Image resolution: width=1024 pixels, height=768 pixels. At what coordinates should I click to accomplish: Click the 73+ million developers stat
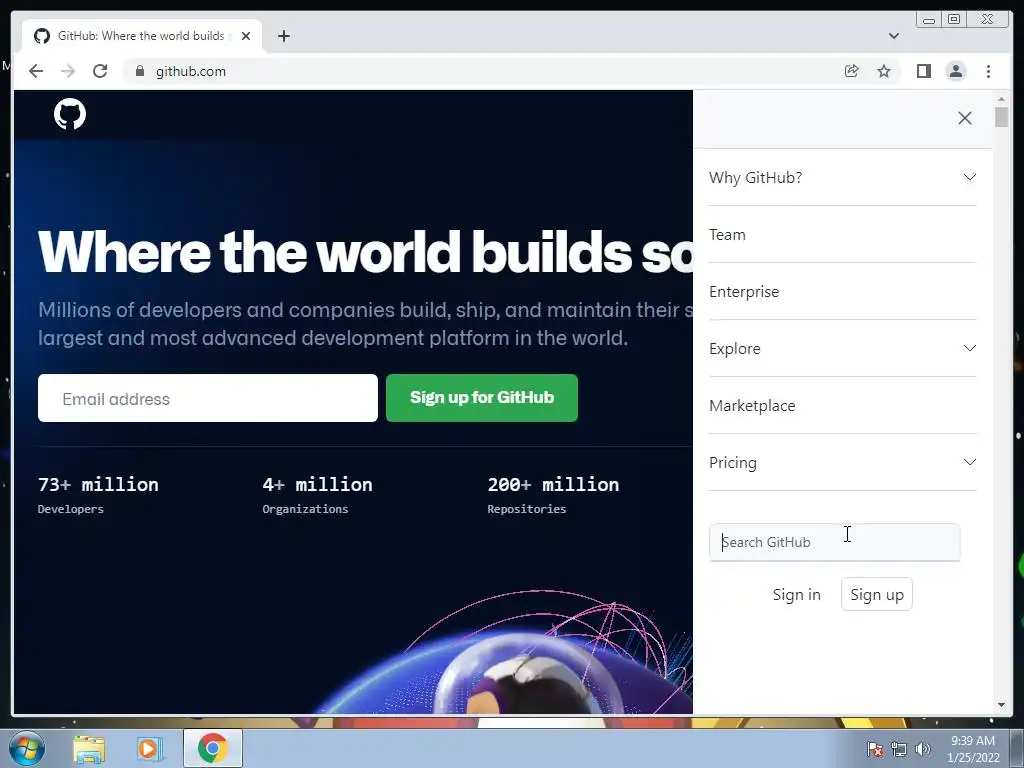(x=98, y=494)
